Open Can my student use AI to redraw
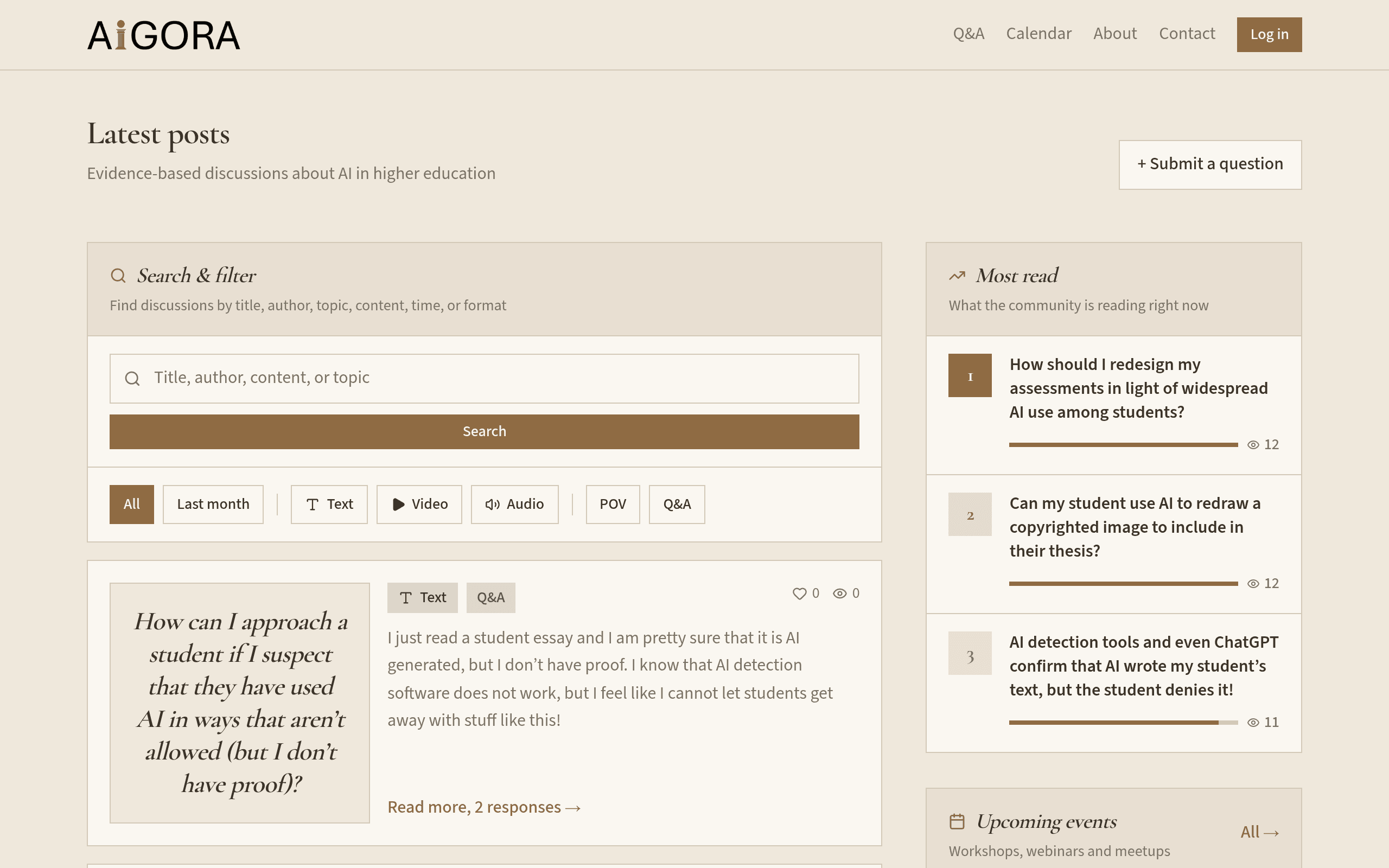 [x=1135, y=527]
